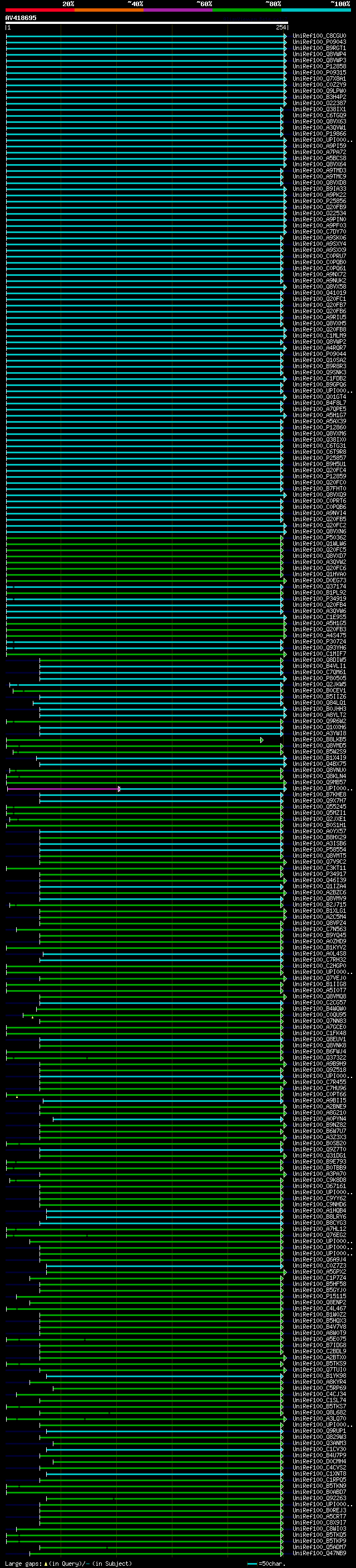Open the UniRef100_Q47NB9 hit link
The image size is (356, 1568).
(319, 1554)
